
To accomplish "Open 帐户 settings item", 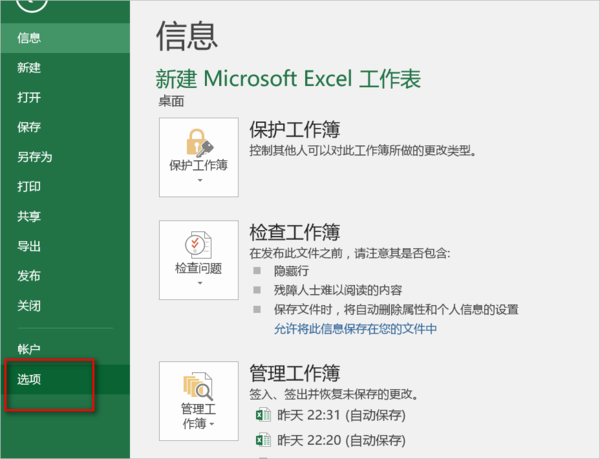I will pos(65,349).
